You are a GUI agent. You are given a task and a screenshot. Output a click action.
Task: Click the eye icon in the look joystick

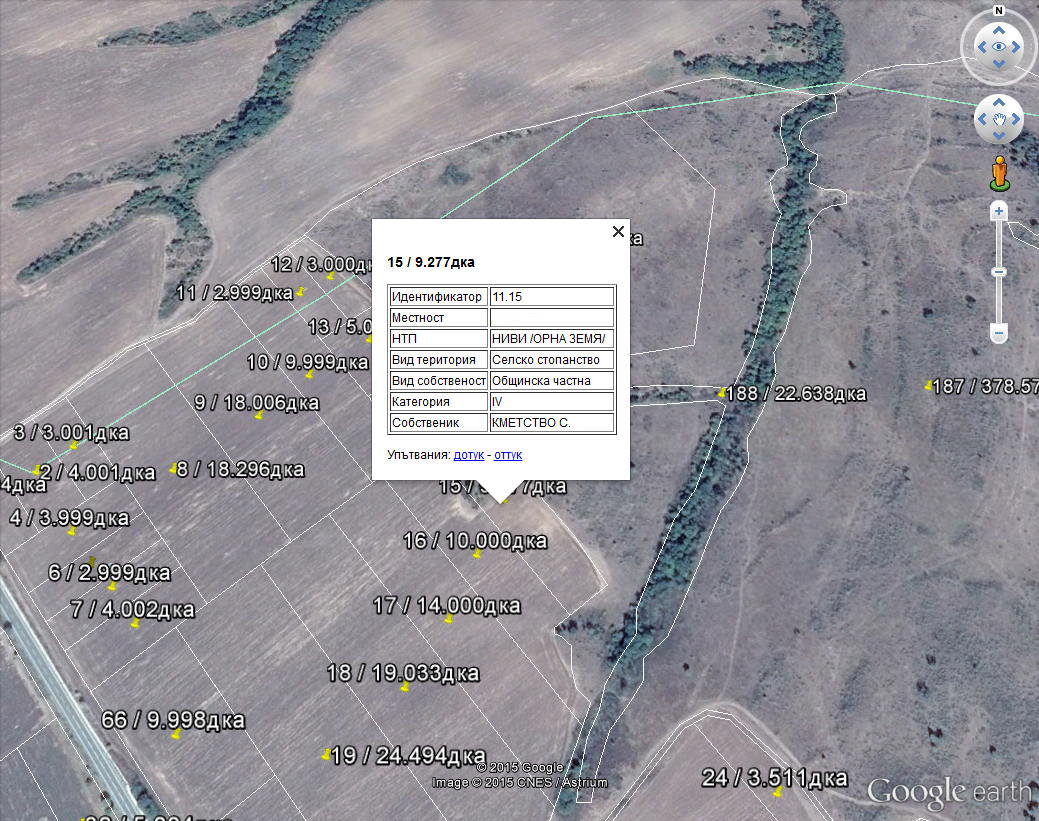click(998, 47)
